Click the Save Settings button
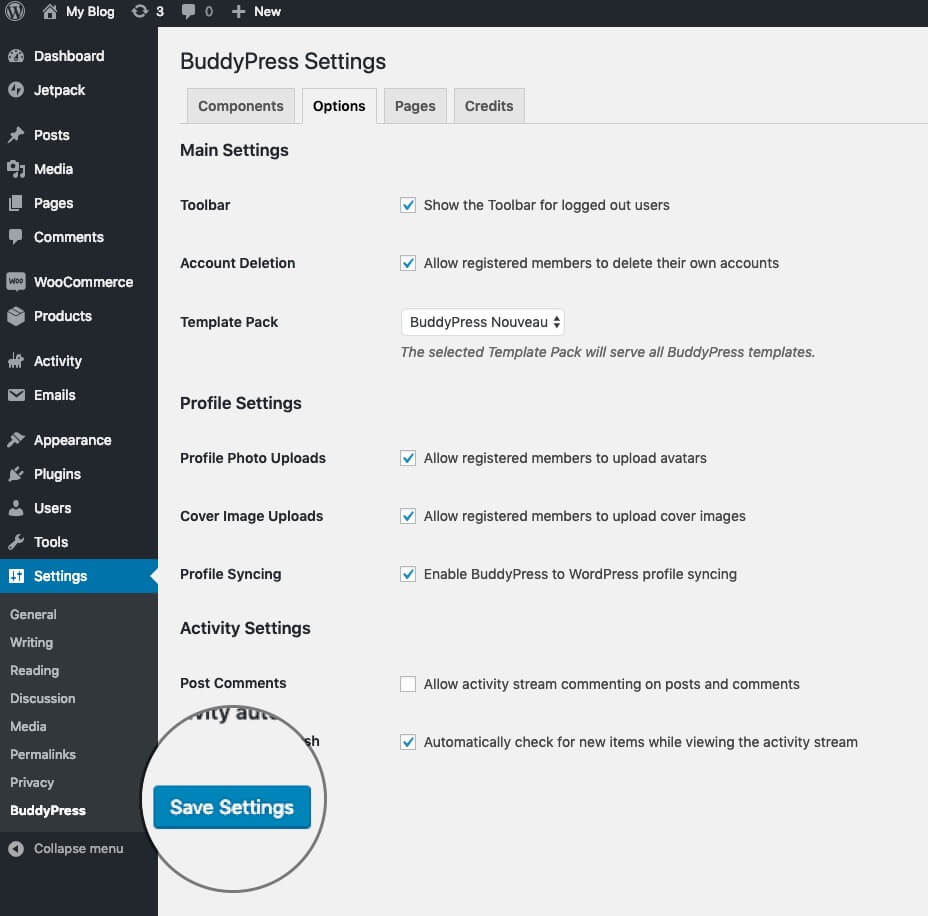 point(232,807)
